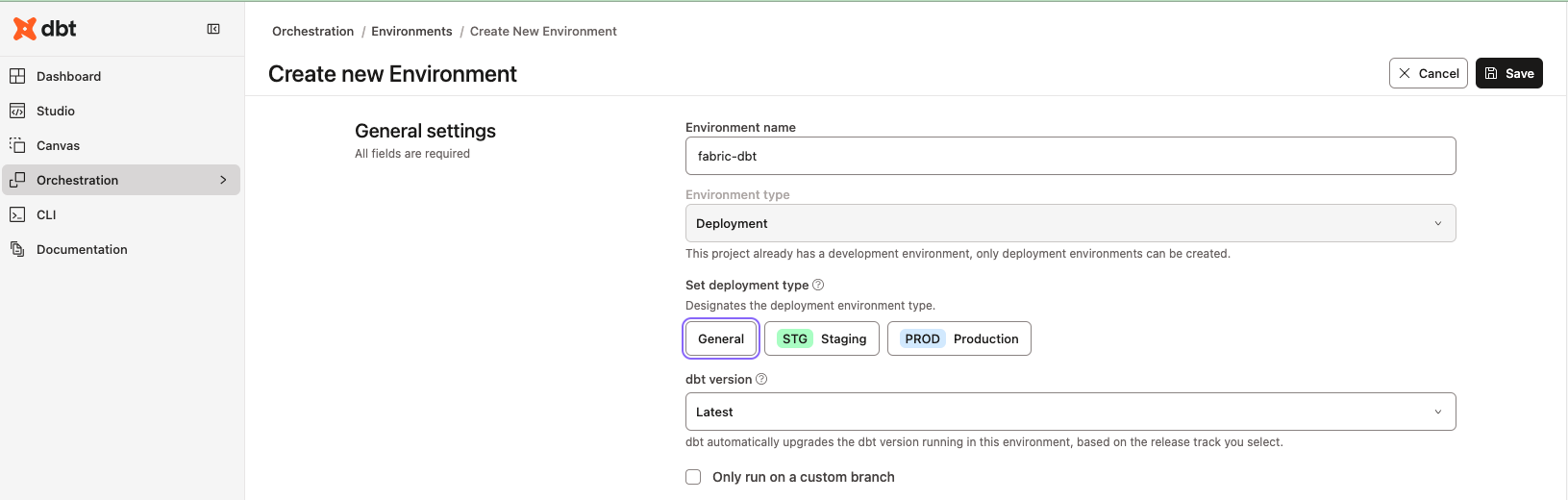The image size is (1568, 500).
Task: Click the STG green badge
Action: pos(795,338)
